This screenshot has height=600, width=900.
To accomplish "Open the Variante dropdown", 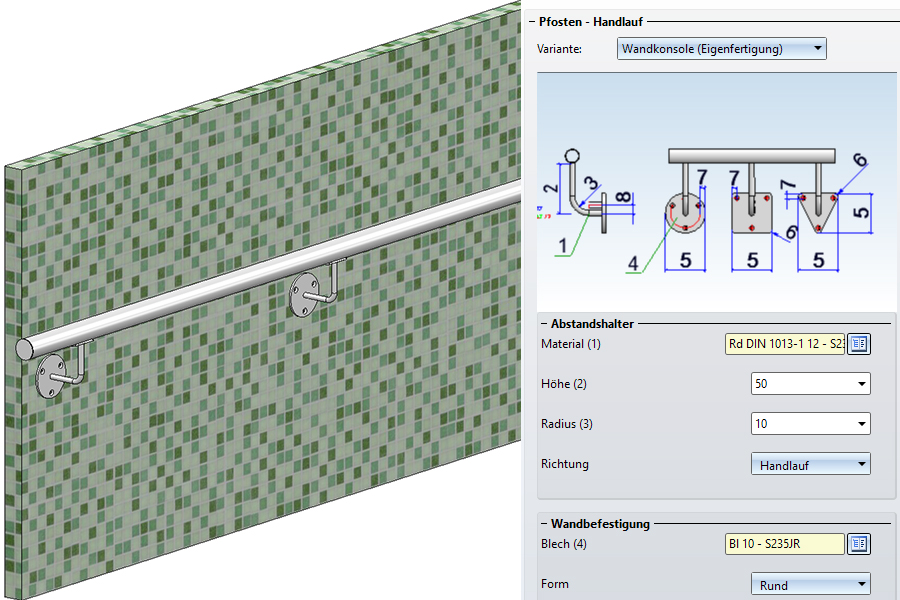I will [721, 48].
